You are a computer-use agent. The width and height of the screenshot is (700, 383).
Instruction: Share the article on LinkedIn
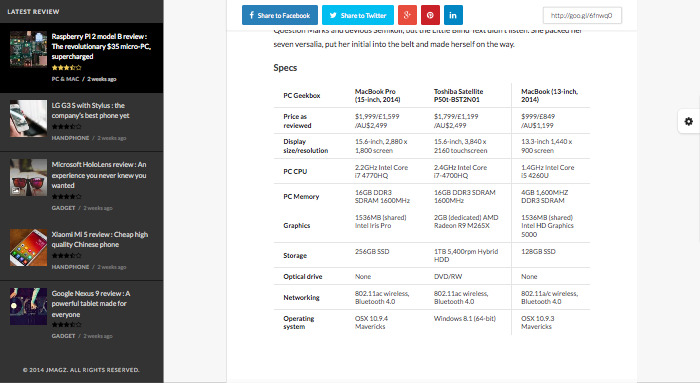point(453,15)
